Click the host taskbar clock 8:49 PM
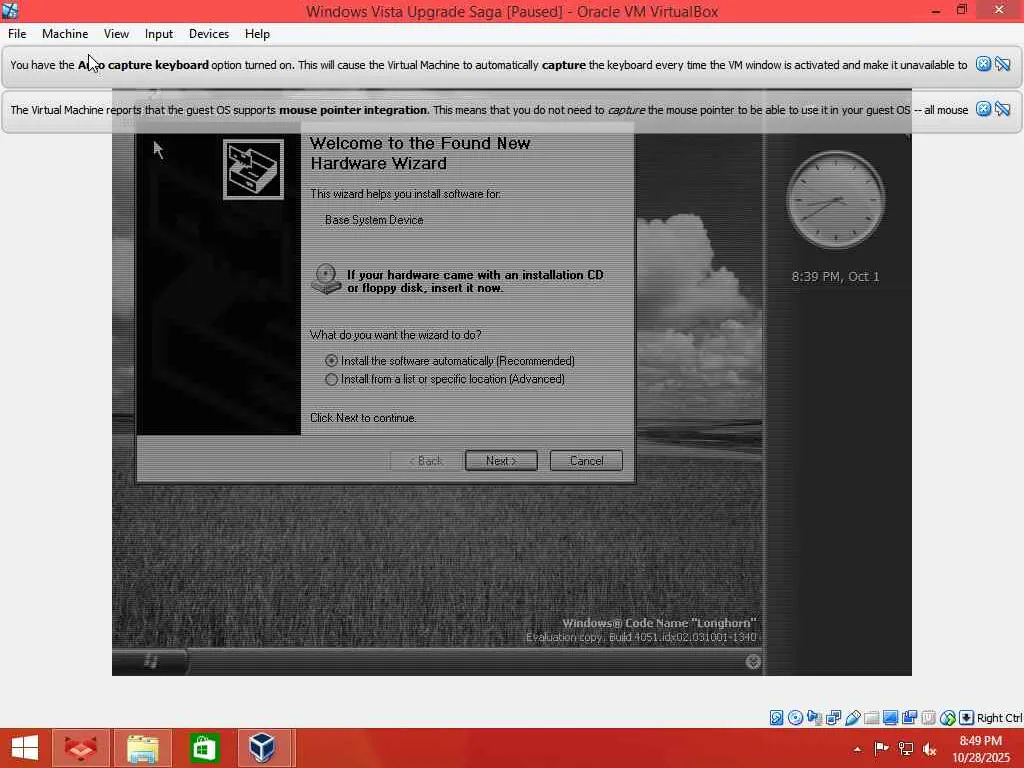This screenshot has width=1024, height=768. coord(980,741)
